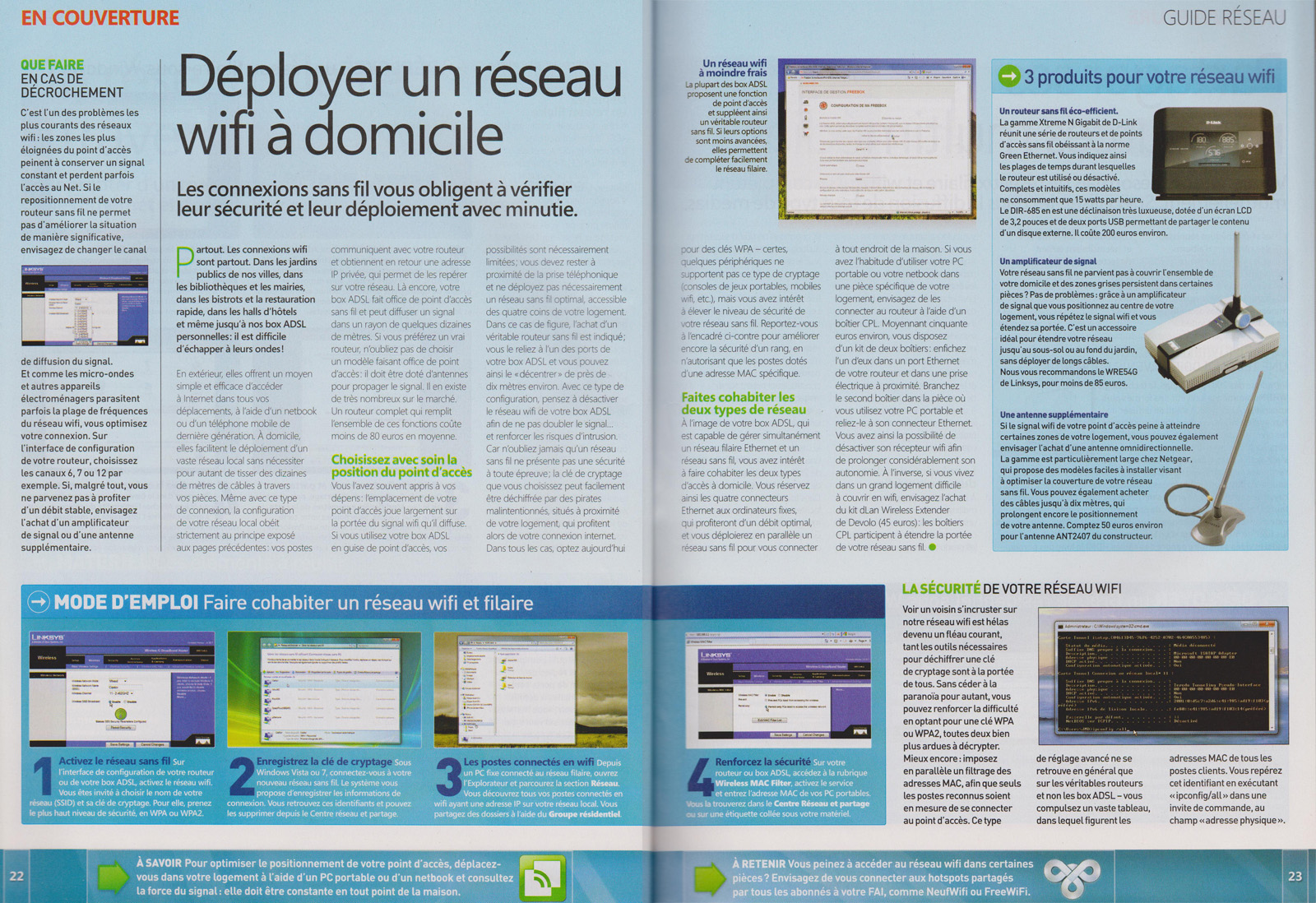
Task: Open the Freebox configuration screenshot
Action: pos(877,138)
